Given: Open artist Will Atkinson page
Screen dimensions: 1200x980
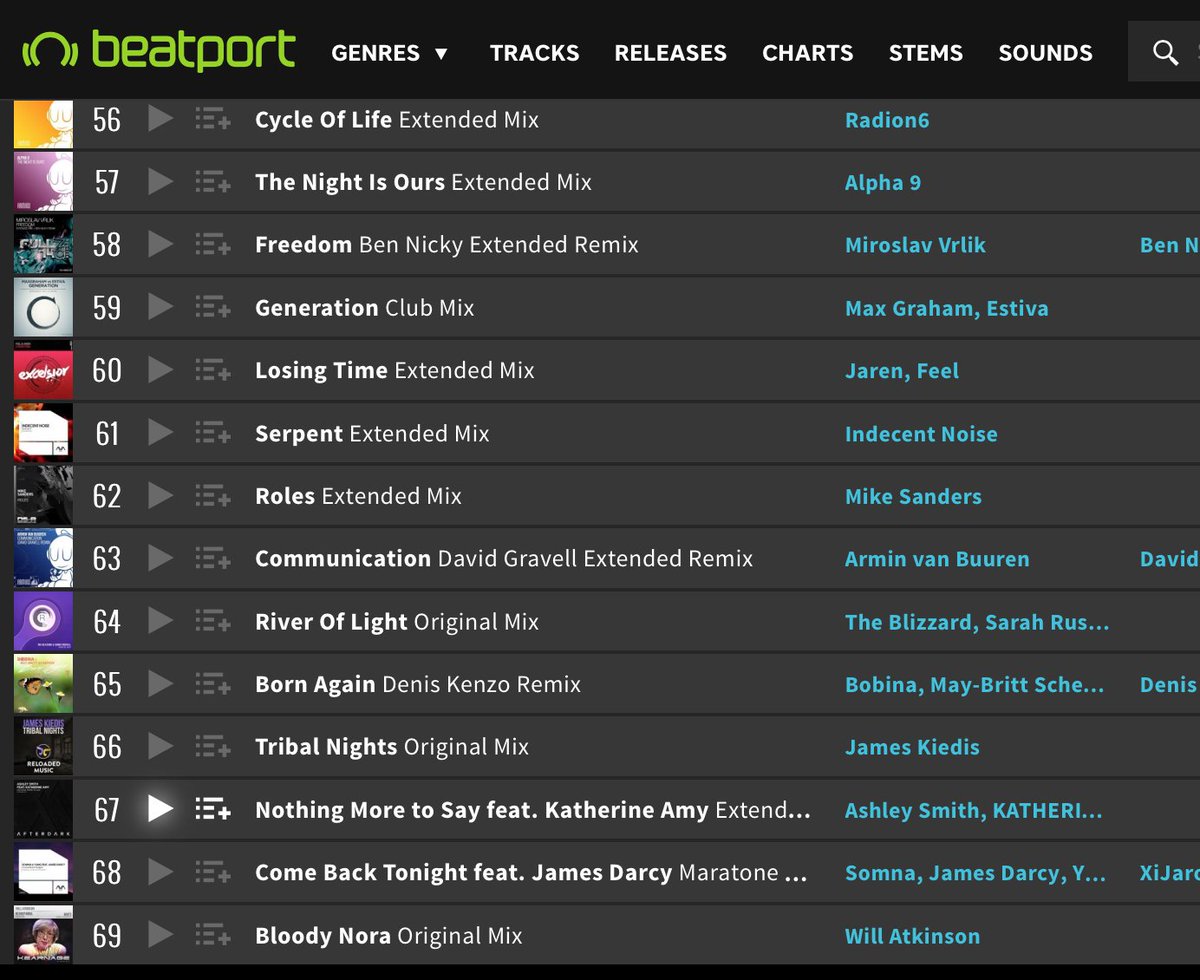Looking at the screenshot, I should (x=912, y=936).
